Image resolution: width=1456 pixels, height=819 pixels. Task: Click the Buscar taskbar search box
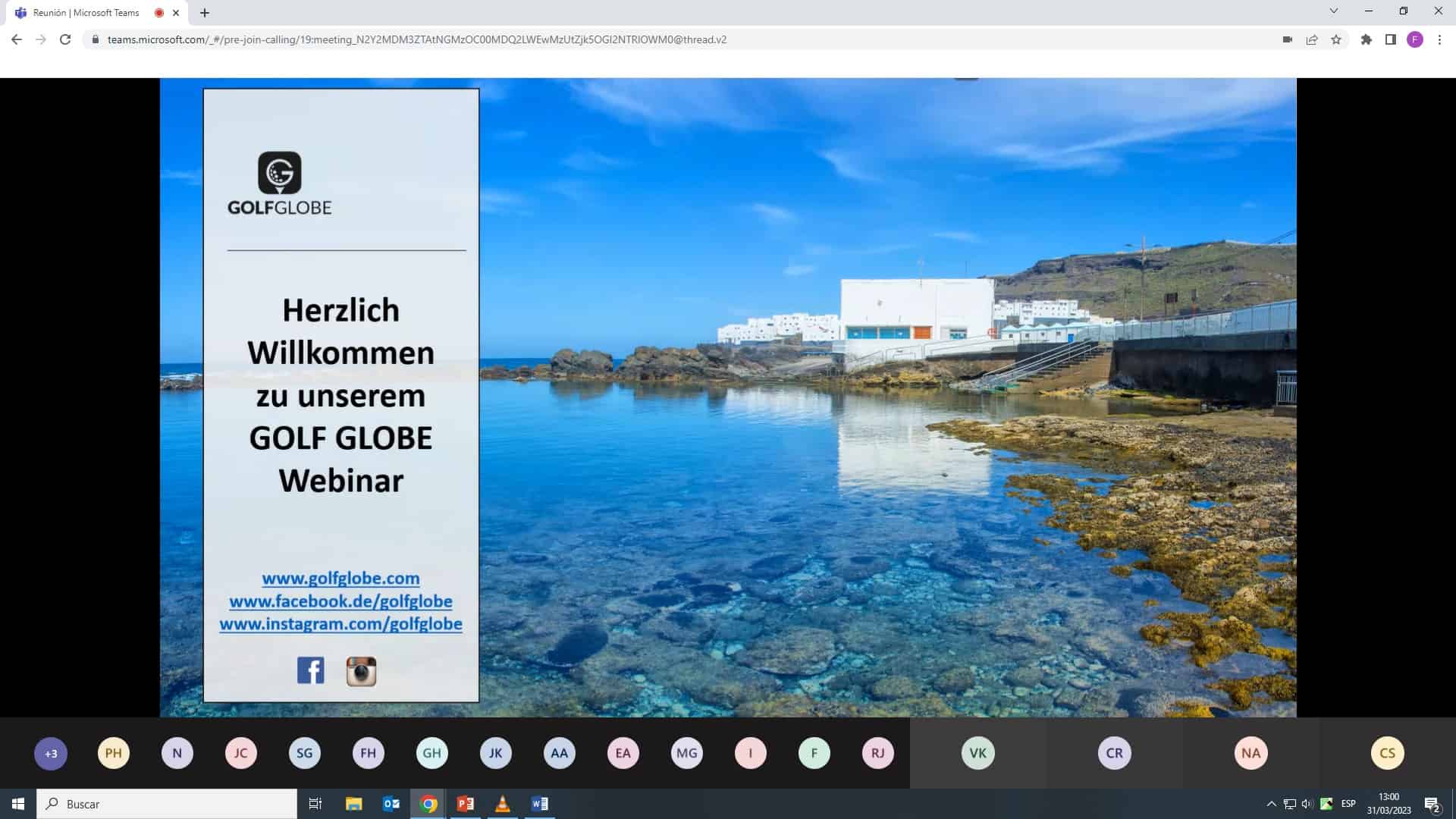pyautogui.click(x=167, y=804)
